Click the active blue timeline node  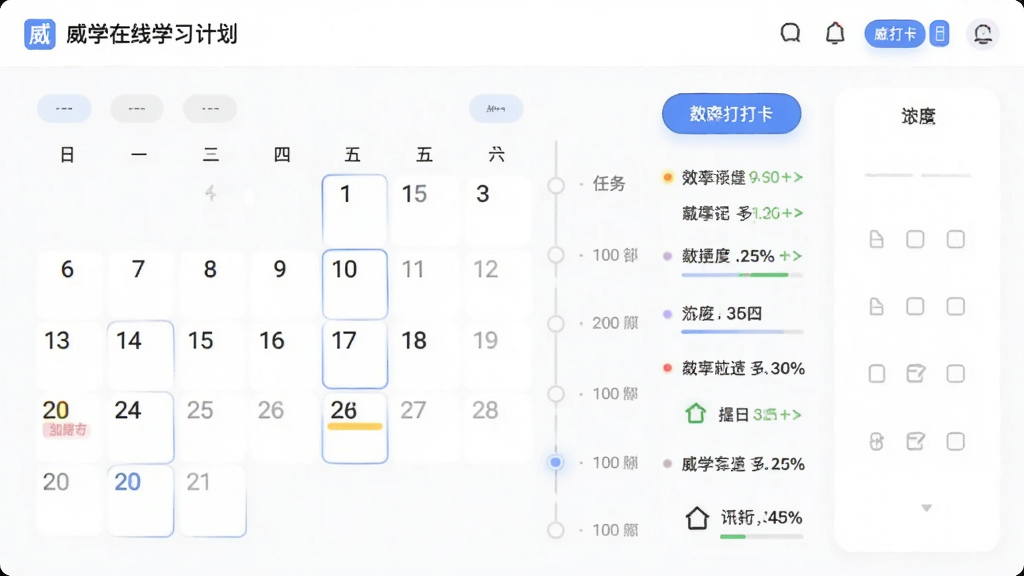point(556,462)
